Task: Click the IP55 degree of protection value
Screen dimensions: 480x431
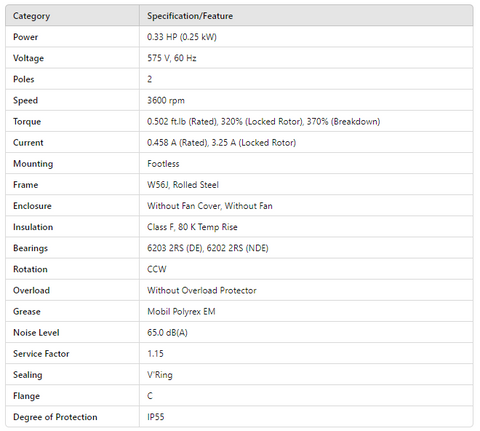Action: pyautogui.click(x=156, y=417)
